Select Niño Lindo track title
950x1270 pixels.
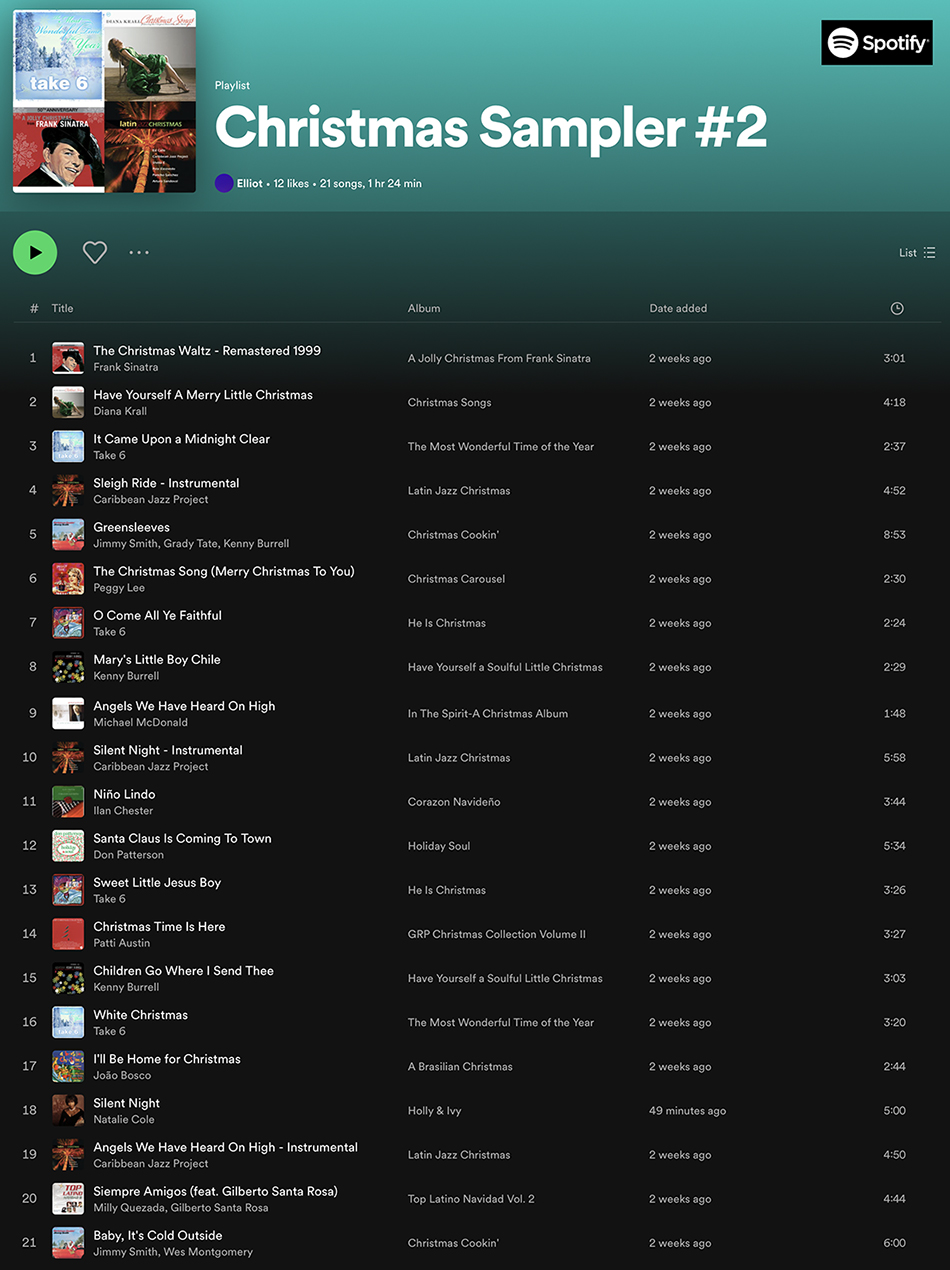[124, 794]
